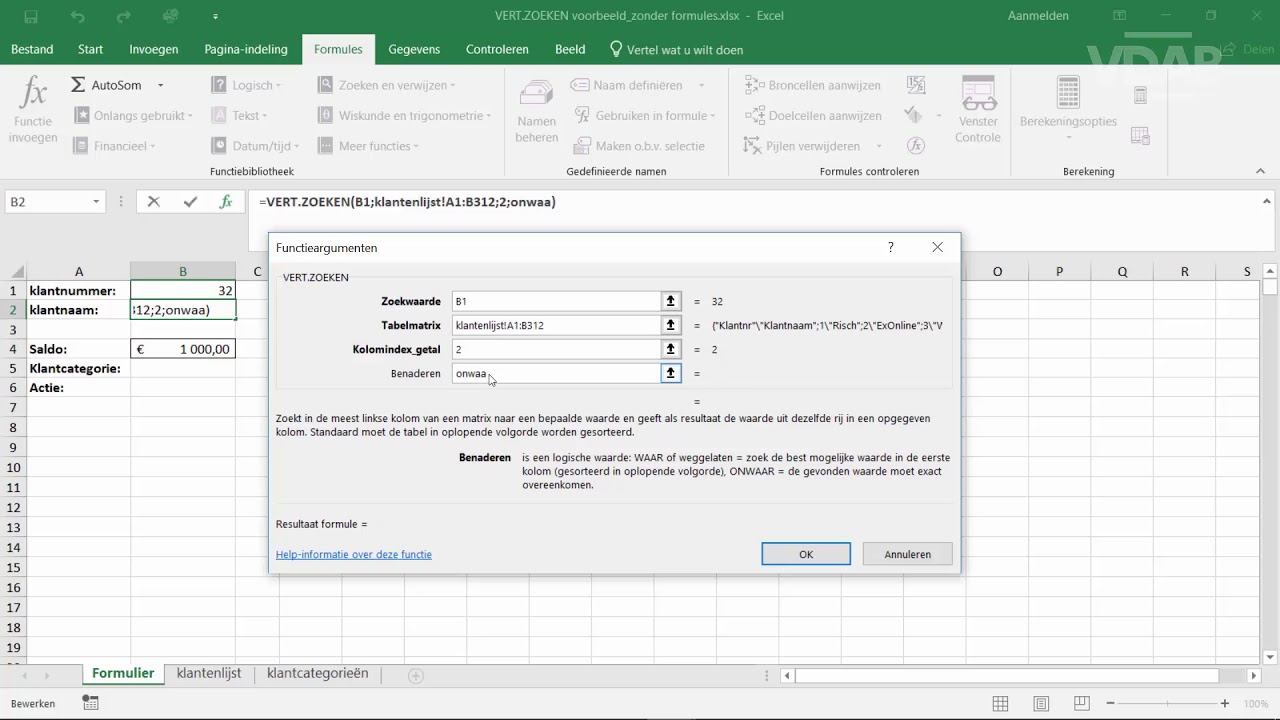1280x720 pixels.
Task: Select cell B4 with value 1 000,00
Action: [x=183, y=349]
